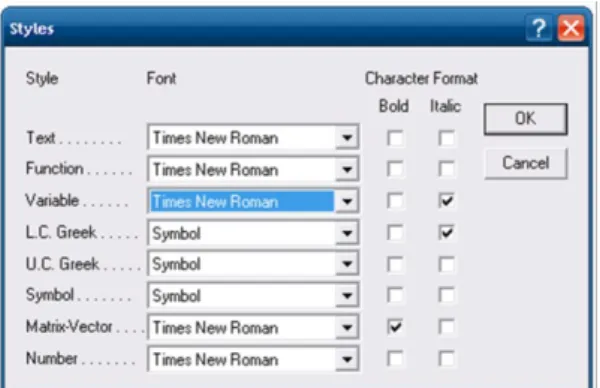The height and width of the screenshot is (388, 600).
Task: Click the Variable row label
Action: point(52,200)
